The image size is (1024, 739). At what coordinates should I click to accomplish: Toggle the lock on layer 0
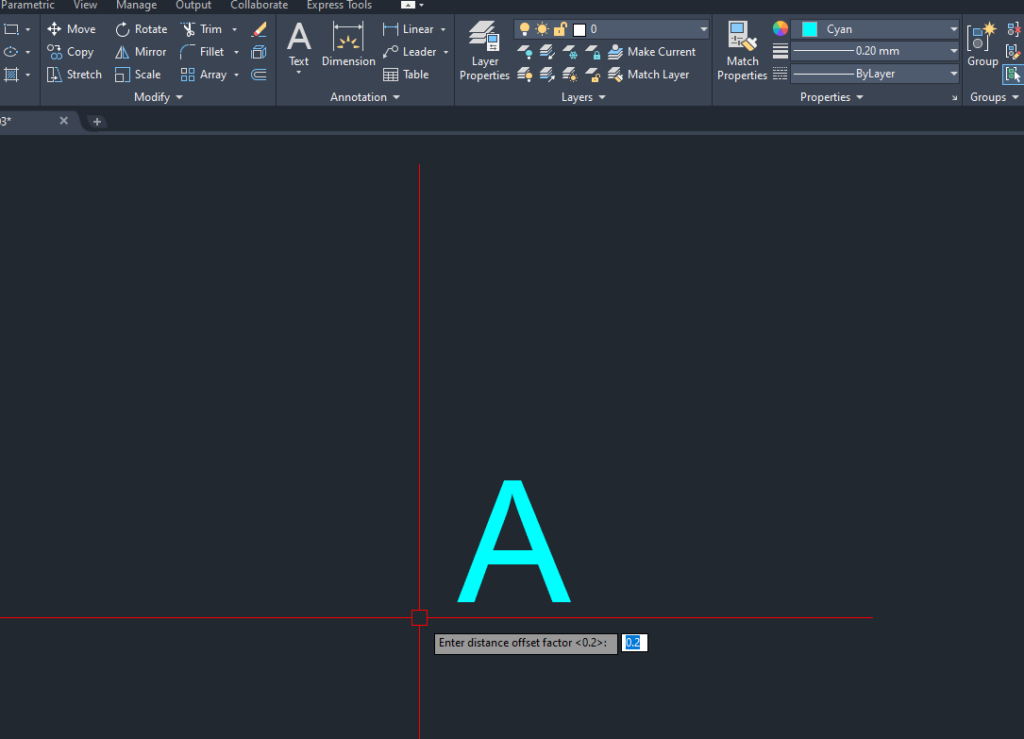point(559,28)
